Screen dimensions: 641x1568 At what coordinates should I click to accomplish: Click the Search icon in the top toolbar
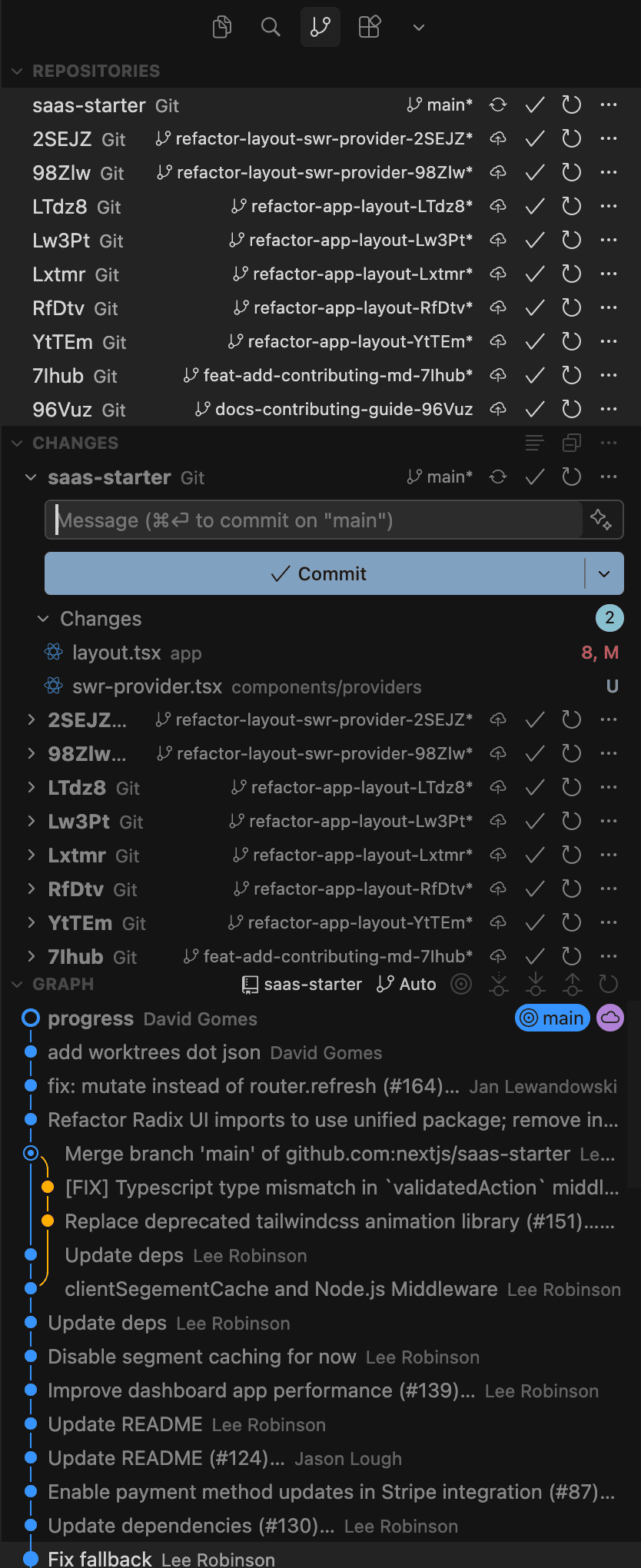pos(271,27)
